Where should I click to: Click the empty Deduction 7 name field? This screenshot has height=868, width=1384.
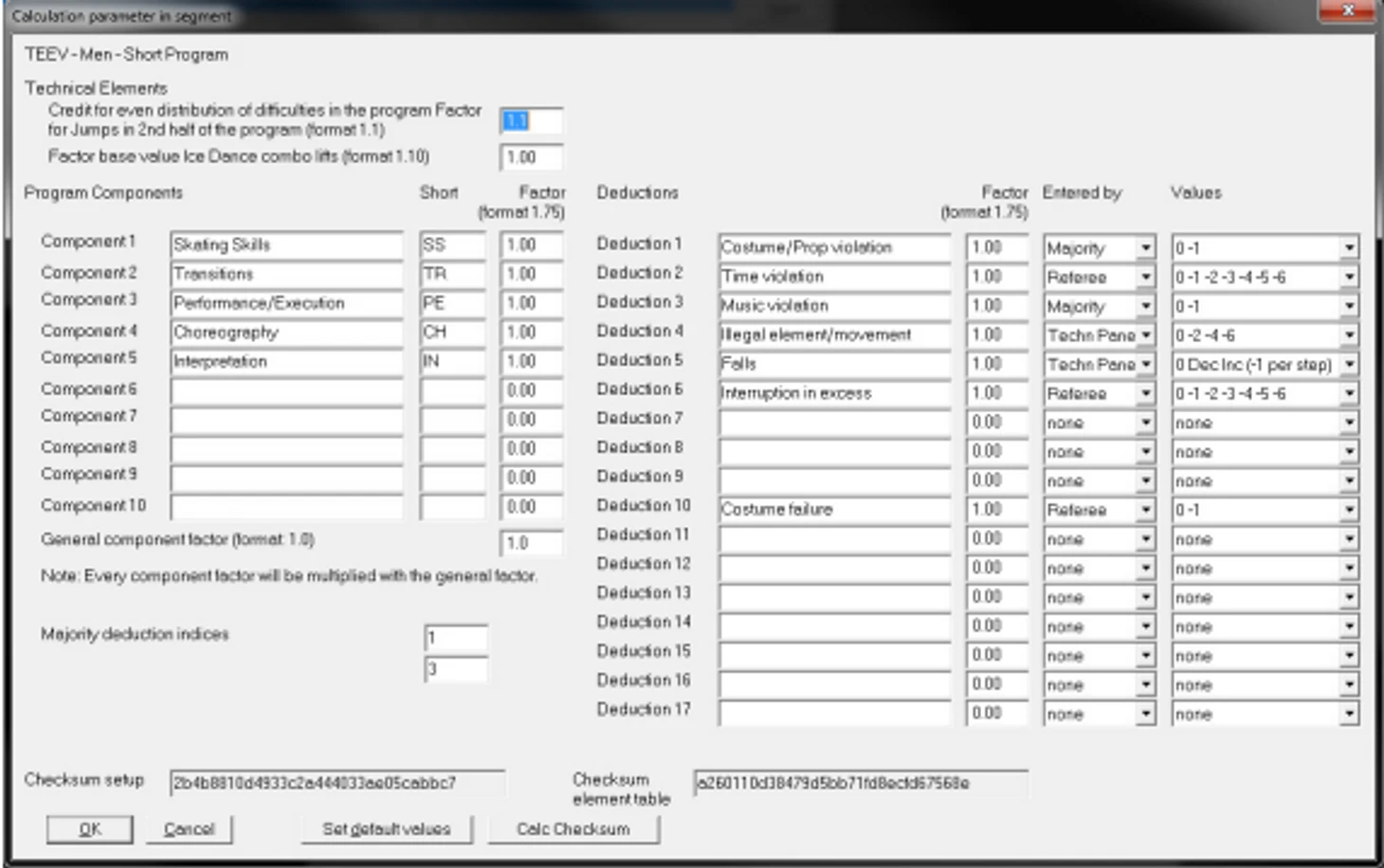pos(834,423)
